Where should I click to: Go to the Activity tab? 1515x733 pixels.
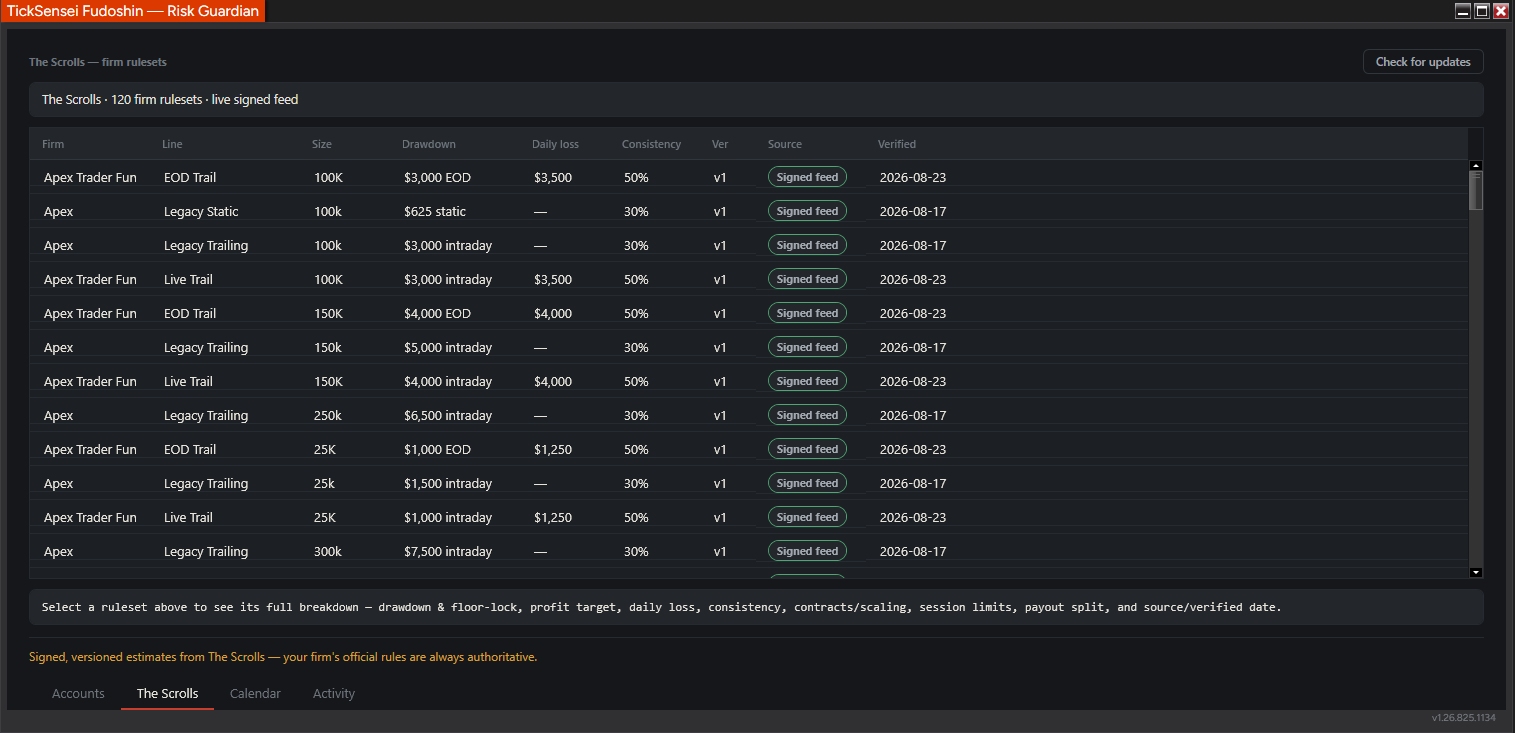(x=334, y=693)
